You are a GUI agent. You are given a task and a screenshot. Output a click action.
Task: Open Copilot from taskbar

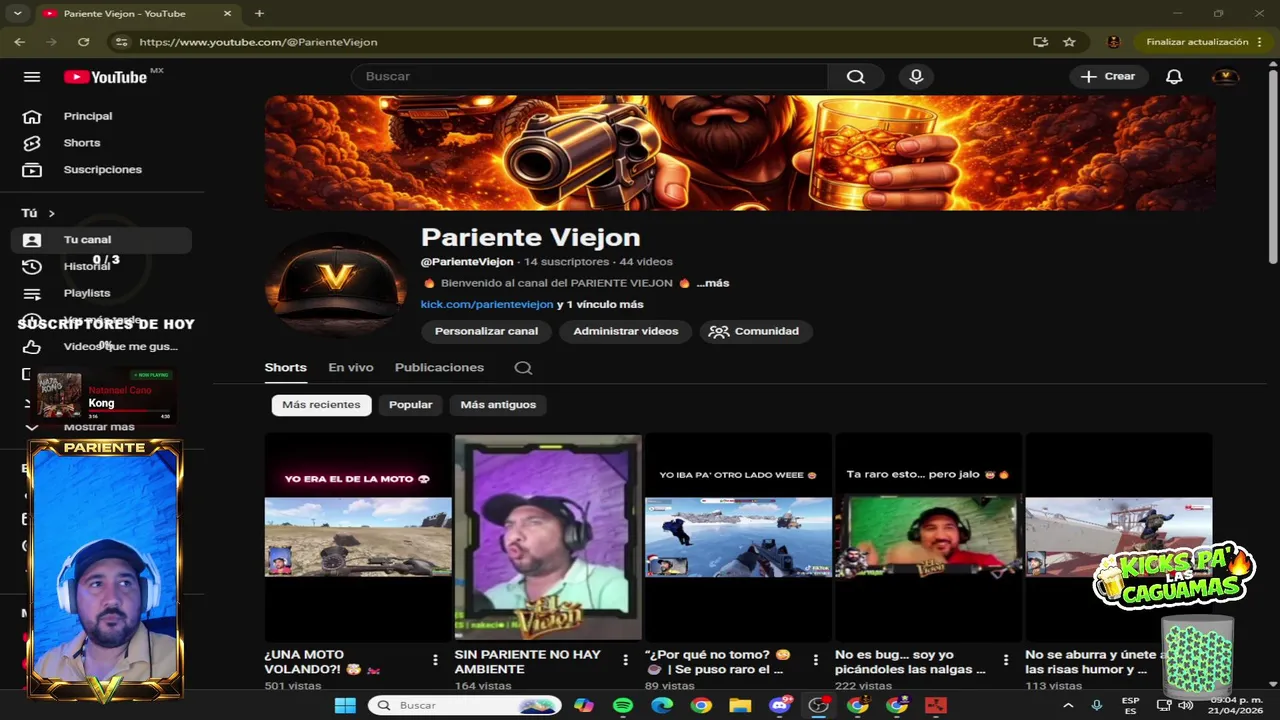click(584, 705)
